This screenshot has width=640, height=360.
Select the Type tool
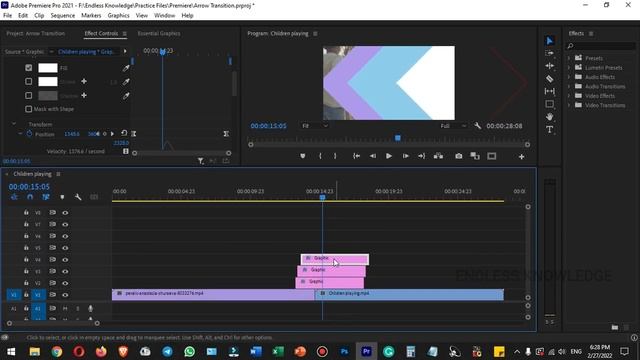549,129
